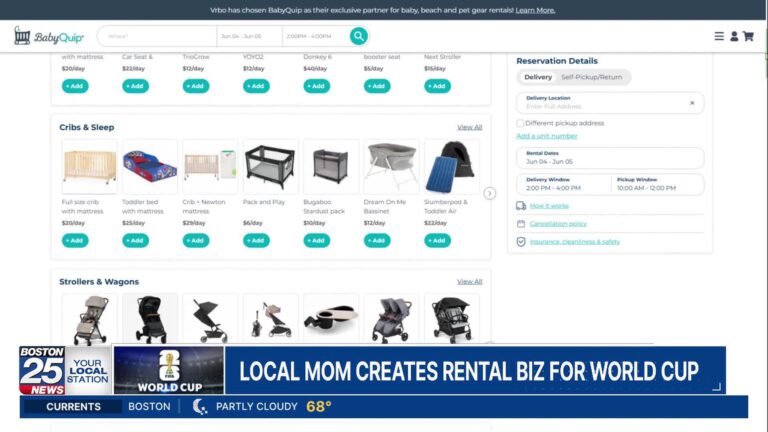Open the How it works link
This screenshot has height=432, width=768.
549,206
